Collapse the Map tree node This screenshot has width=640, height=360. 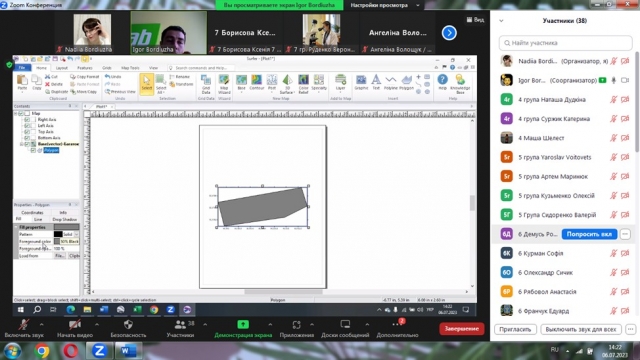click(16, 113)
